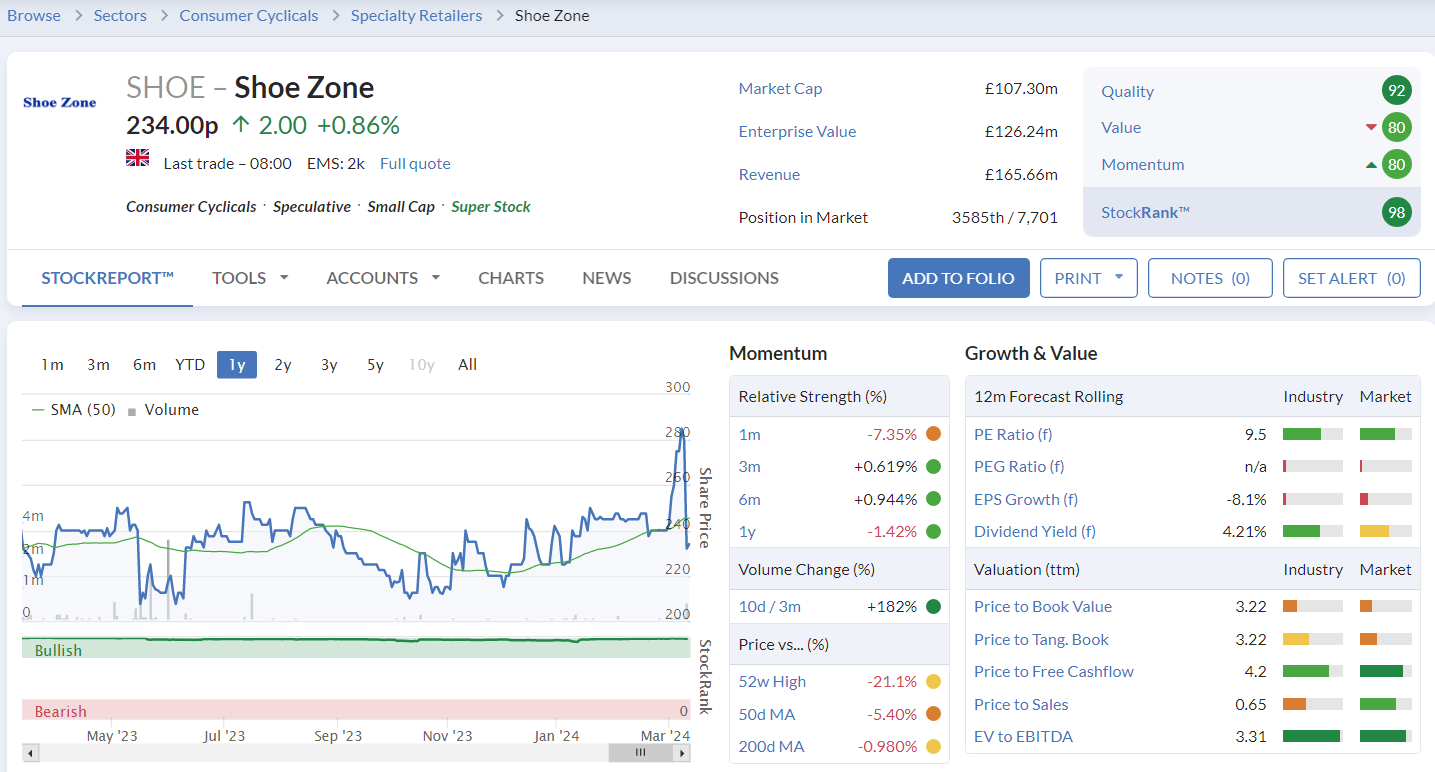Click the Super Stock label
The image size is (1435, 772).
pyautogui.click(x=491, y=206)
